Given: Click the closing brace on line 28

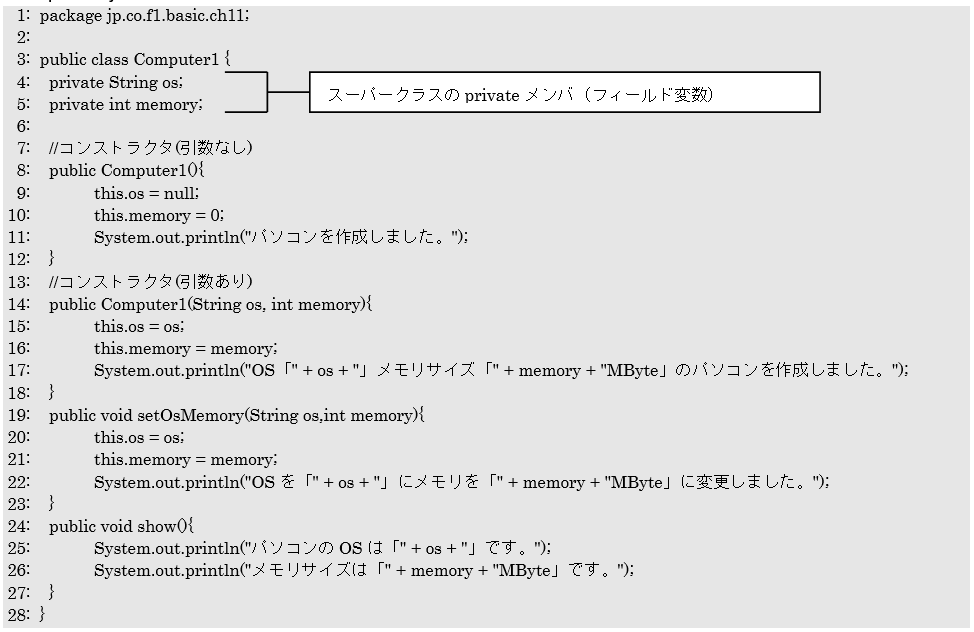Looking at the screenshot, I should (42, 615).
